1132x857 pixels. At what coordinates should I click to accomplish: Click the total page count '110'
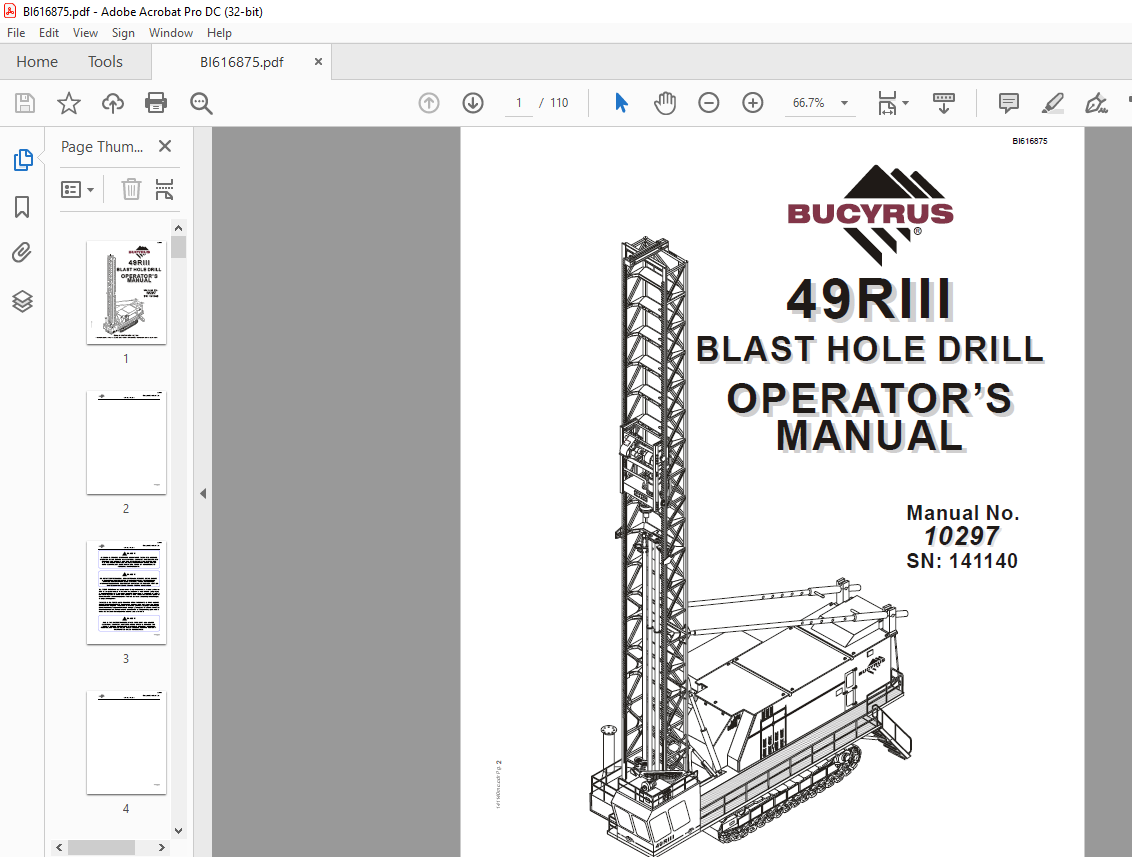[559, 103]
